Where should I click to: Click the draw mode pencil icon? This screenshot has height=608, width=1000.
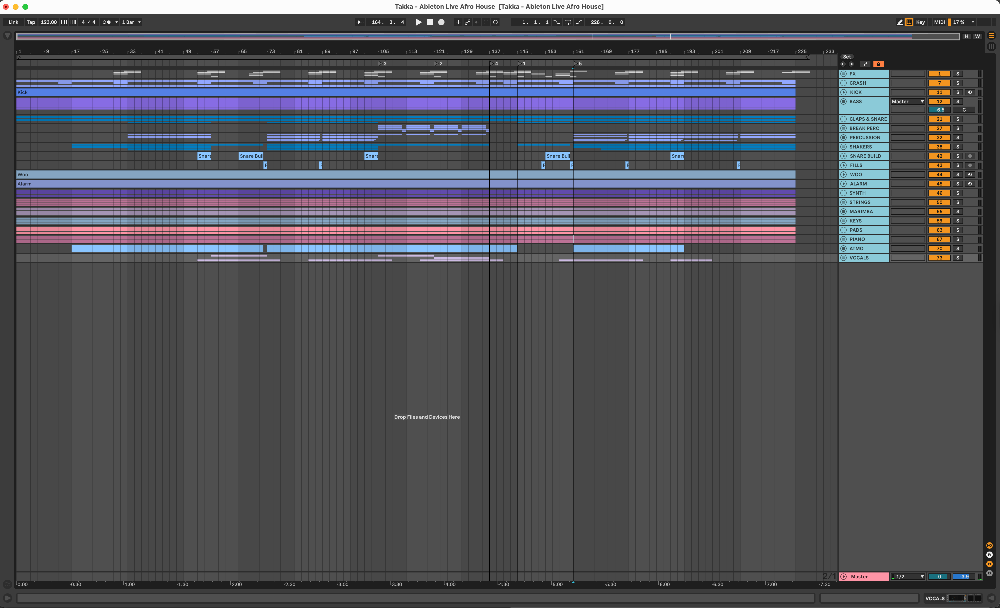coord(899,21)
